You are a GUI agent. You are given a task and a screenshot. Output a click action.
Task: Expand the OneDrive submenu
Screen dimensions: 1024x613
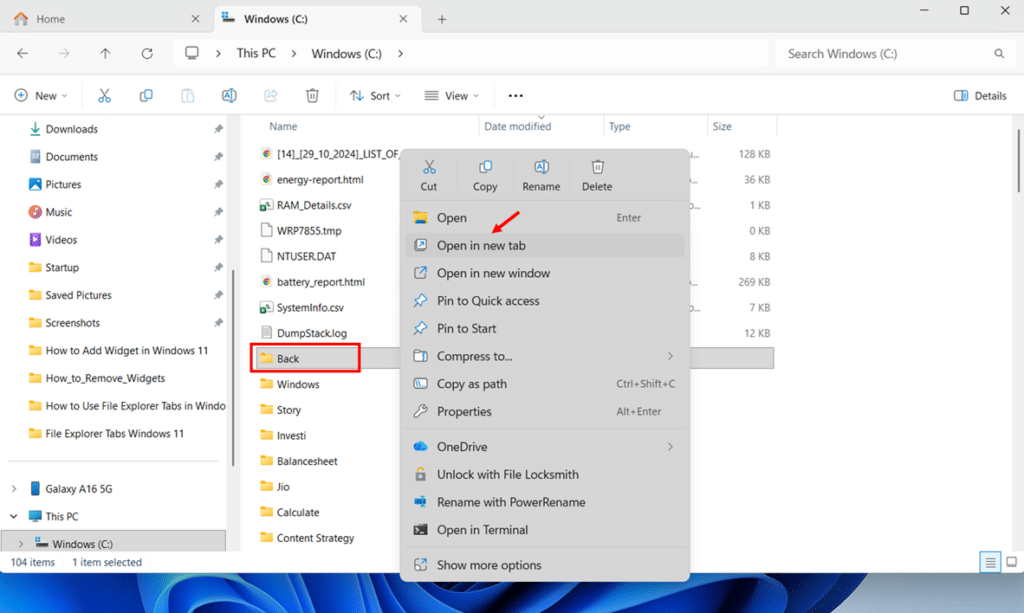(670, 447)
